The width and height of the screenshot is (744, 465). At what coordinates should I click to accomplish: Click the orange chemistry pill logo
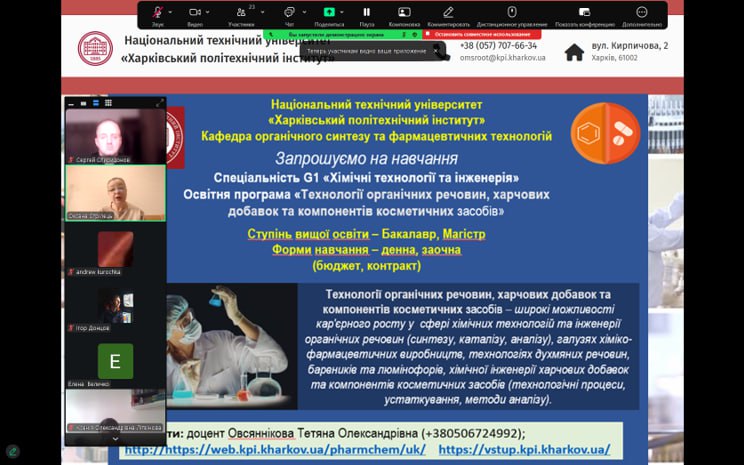pos(605,133)
